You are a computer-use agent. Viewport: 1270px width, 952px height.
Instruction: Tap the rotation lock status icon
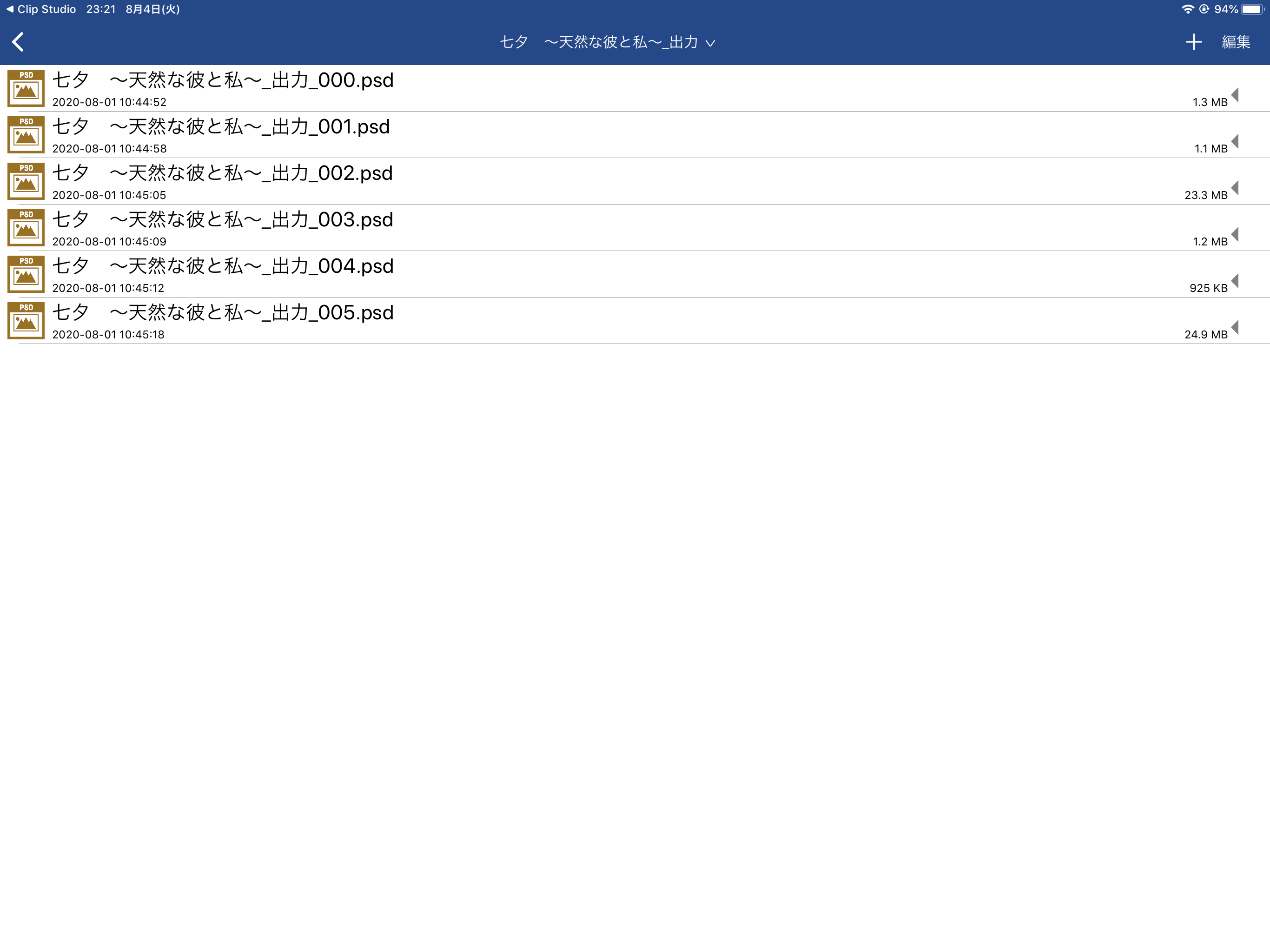click(x=1204, y=9)
